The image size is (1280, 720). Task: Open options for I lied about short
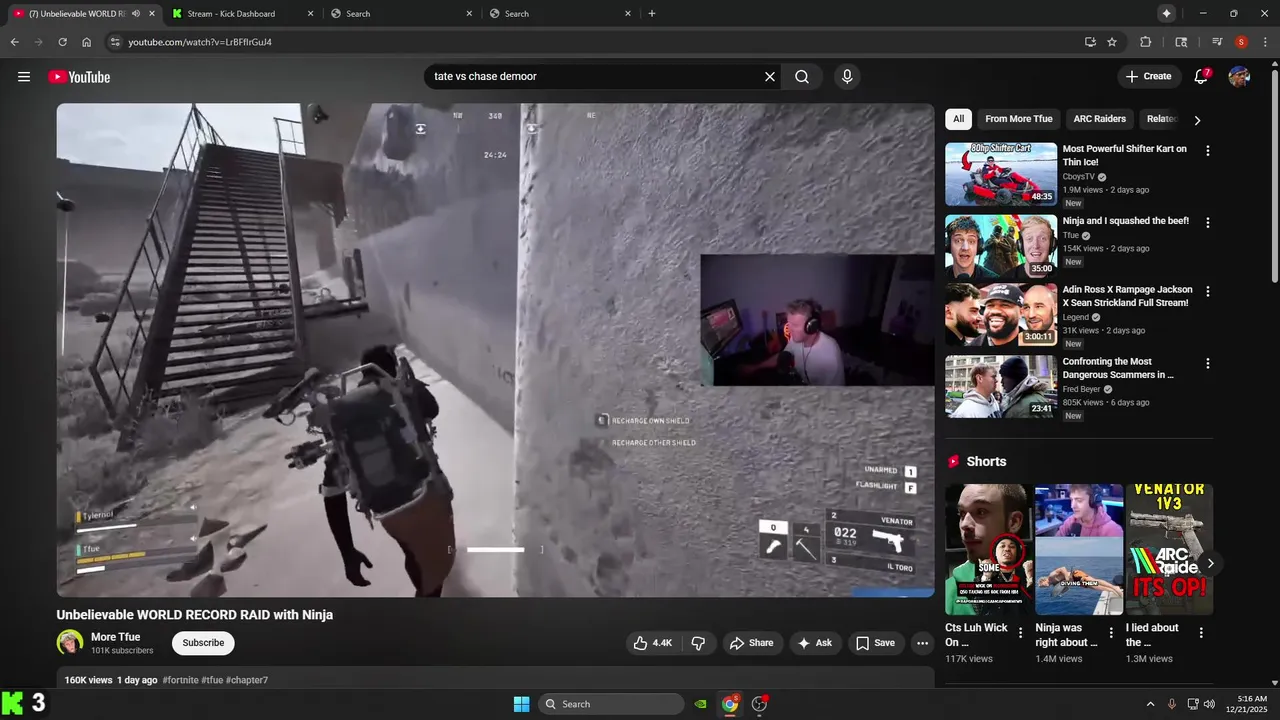pos(1201,633)
